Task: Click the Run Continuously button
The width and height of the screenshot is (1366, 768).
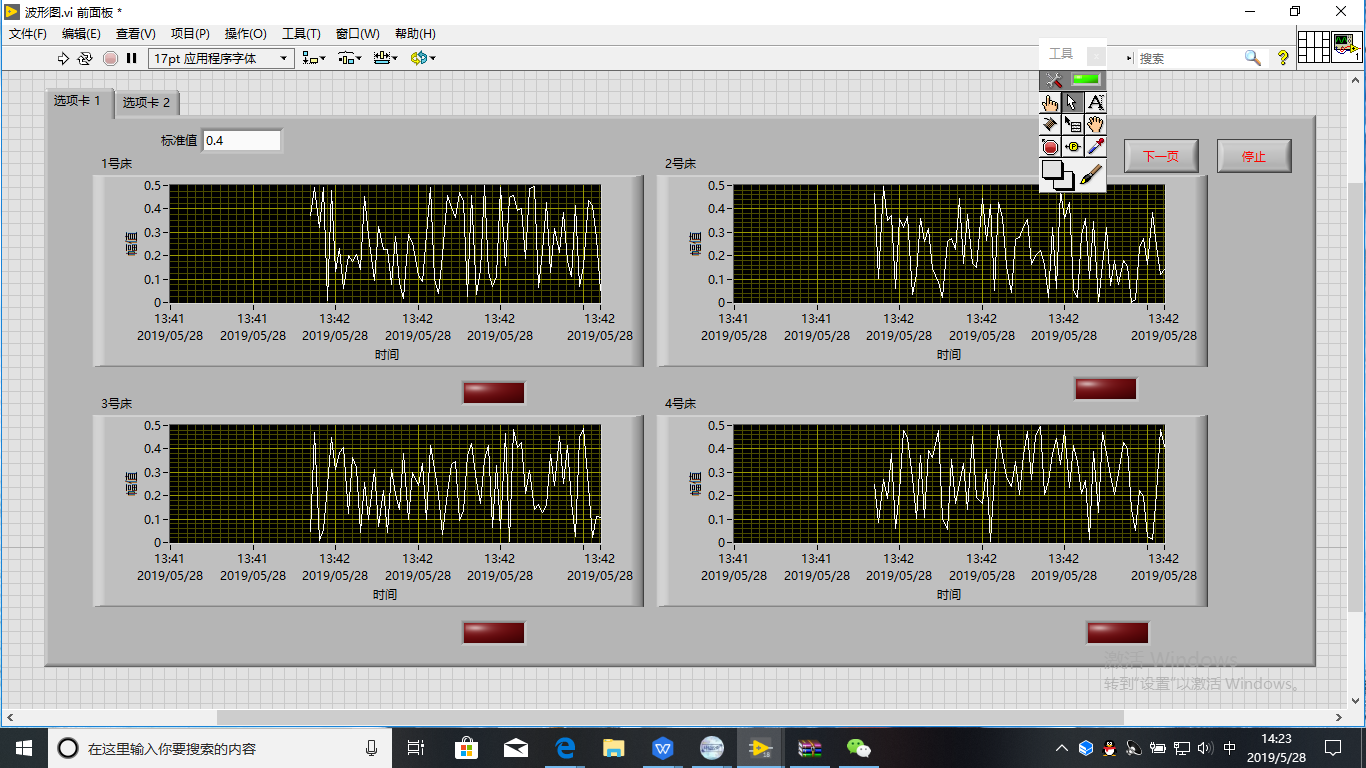Action: point(85,58)
